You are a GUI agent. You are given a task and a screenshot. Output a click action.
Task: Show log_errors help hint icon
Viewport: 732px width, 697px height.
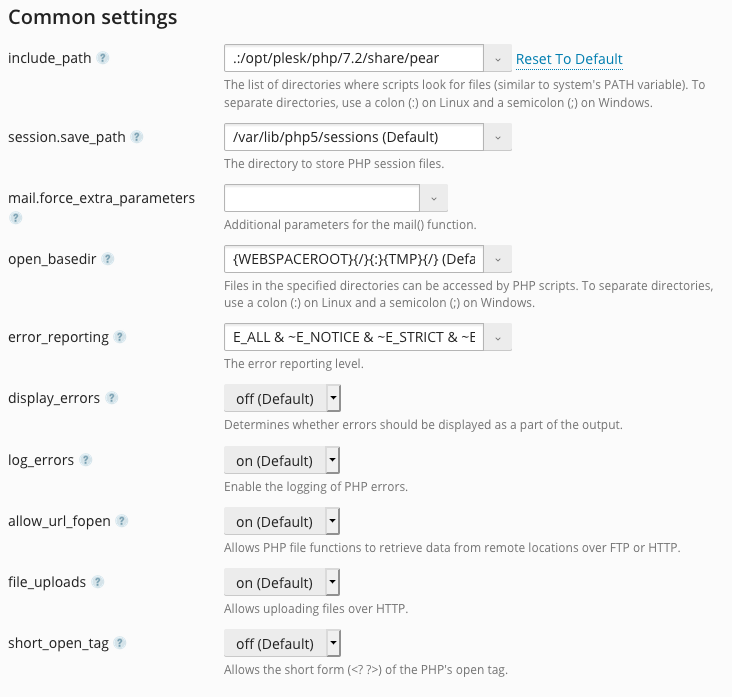[x=85, y=460]
